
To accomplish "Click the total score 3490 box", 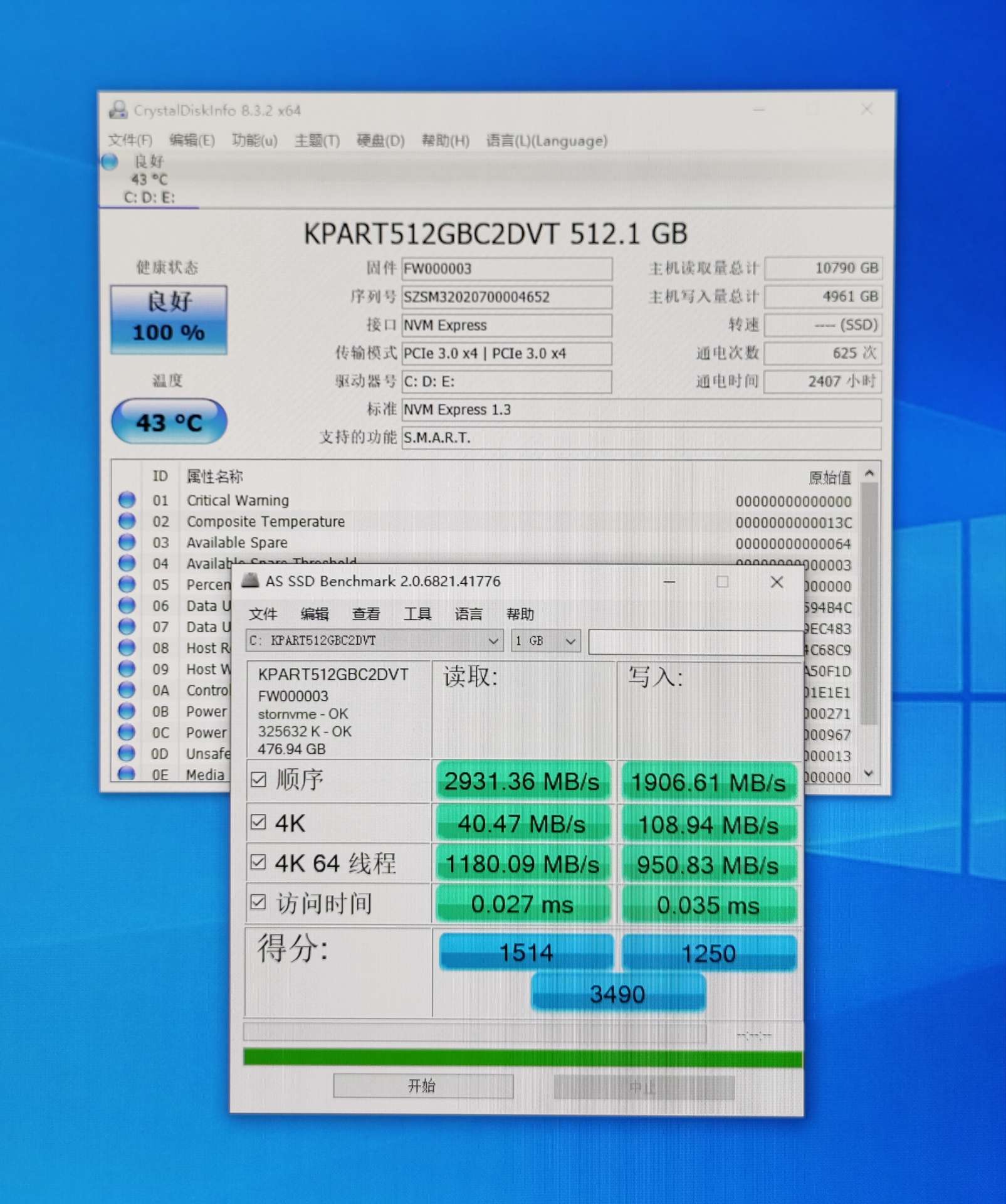I will pos(618,993).
